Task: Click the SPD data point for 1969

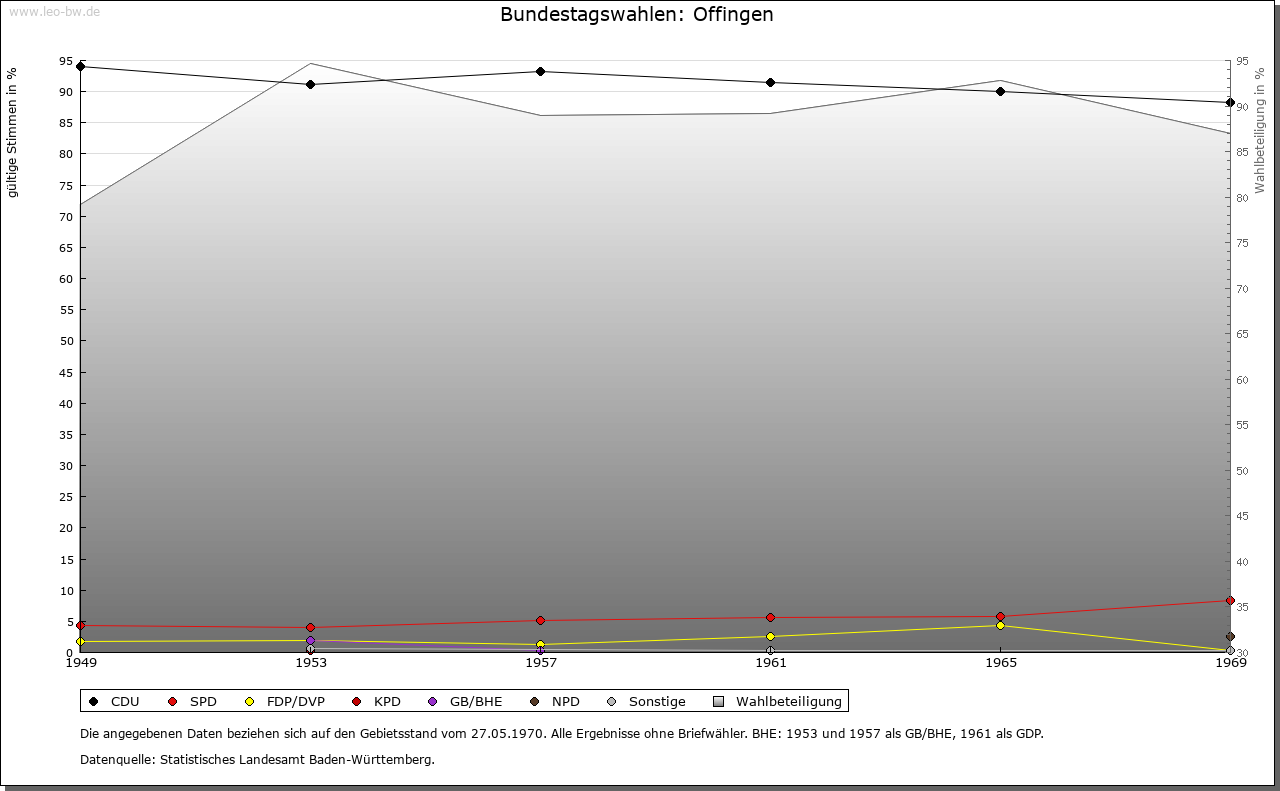Action: click(1230, 601)
